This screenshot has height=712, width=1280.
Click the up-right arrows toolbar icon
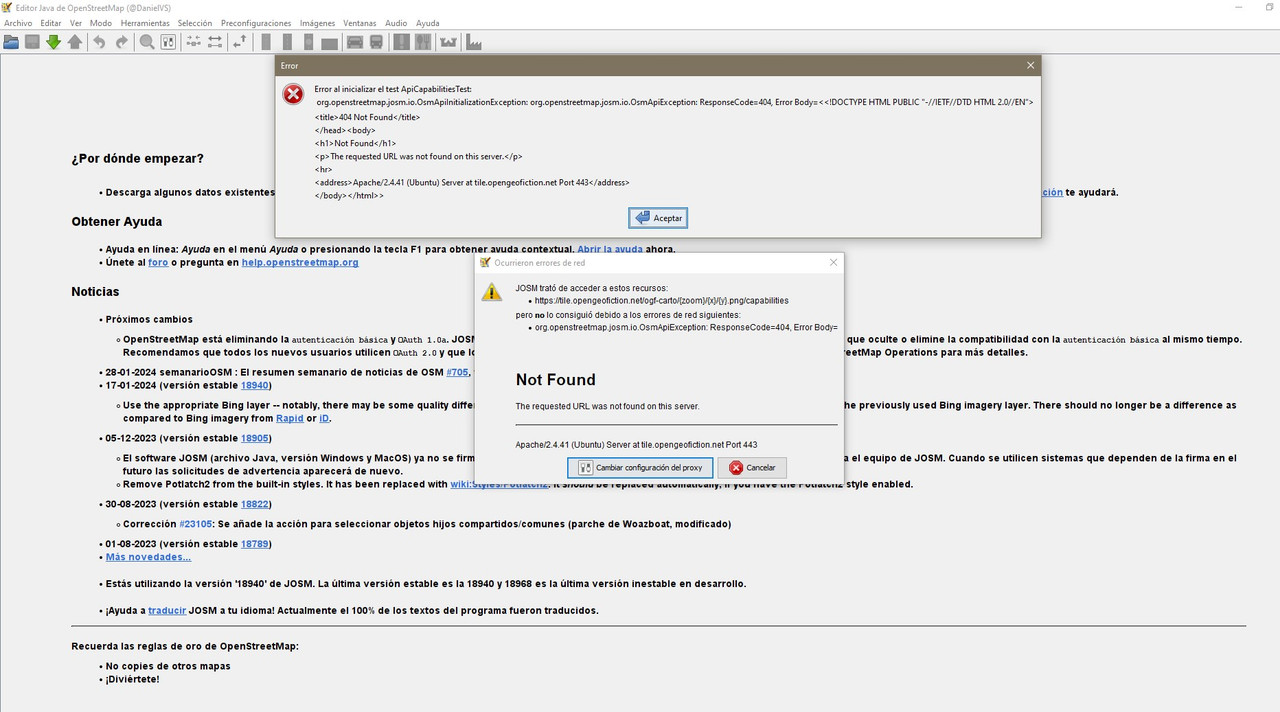(240, 42)
